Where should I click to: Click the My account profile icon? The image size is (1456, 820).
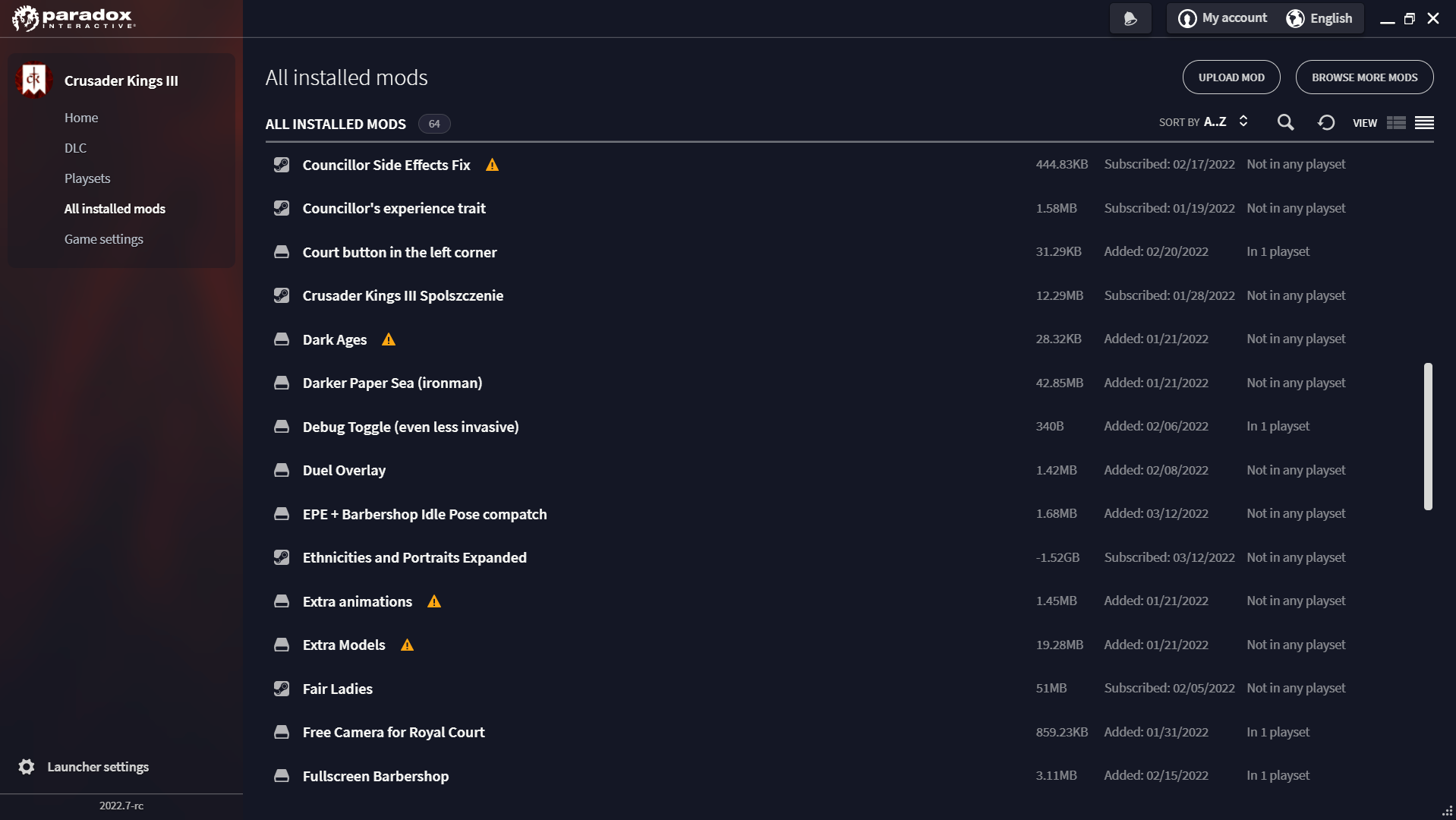pyautogui.click(x=1187, y=18)
